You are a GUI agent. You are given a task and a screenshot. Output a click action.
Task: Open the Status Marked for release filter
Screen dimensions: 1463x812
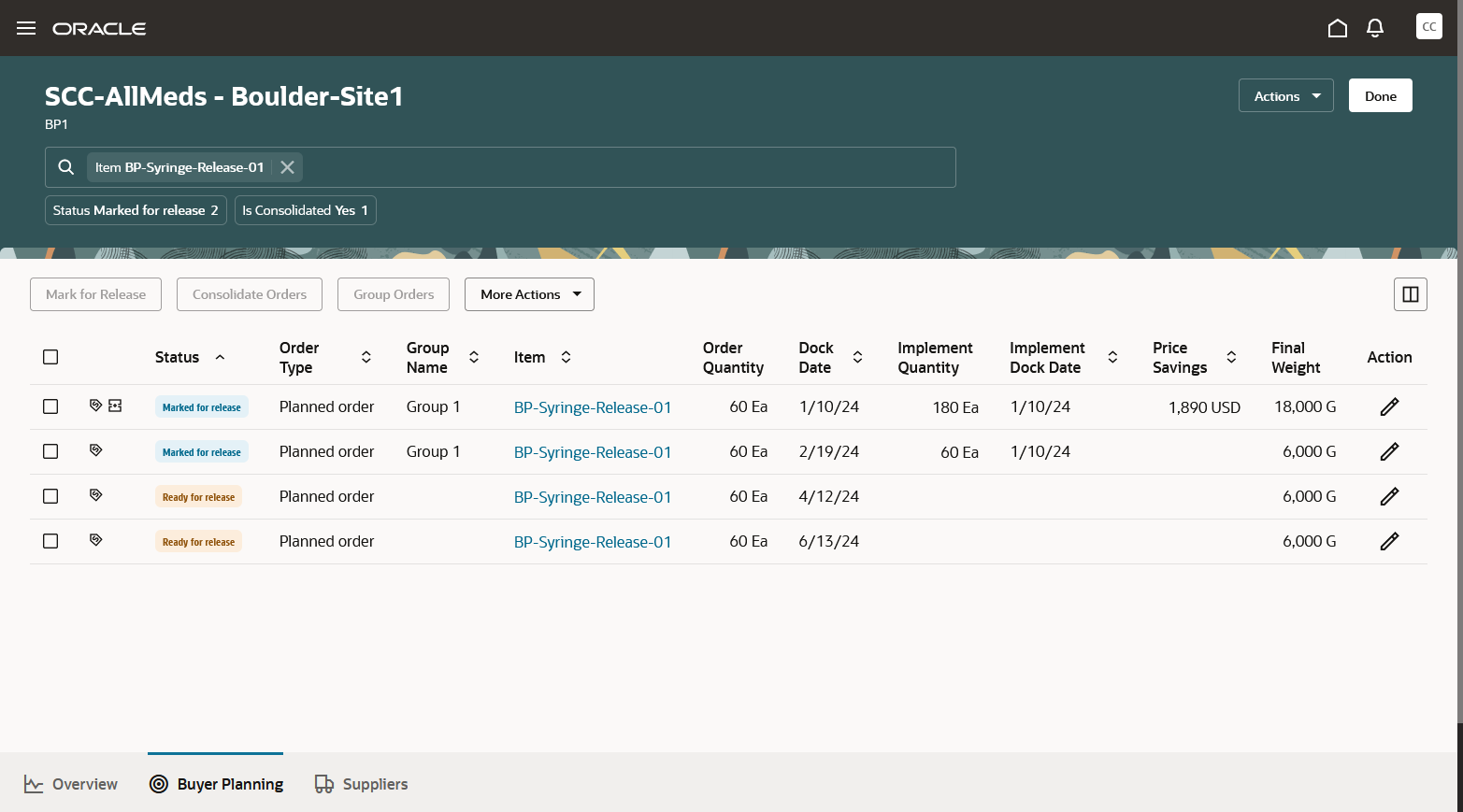point(136,210)
